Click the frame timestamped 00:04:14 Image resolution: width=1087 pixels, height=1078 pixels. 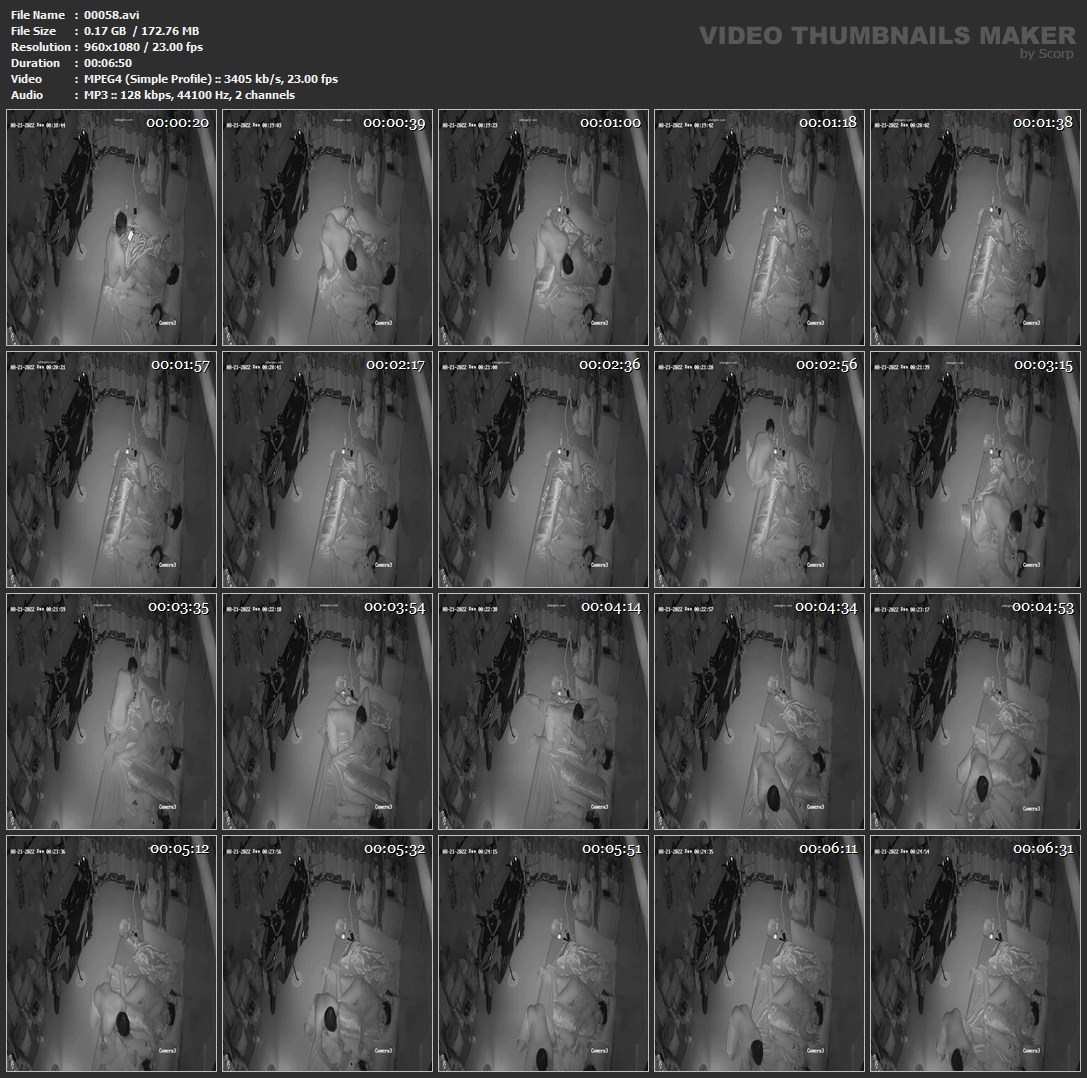pos(543,711)
